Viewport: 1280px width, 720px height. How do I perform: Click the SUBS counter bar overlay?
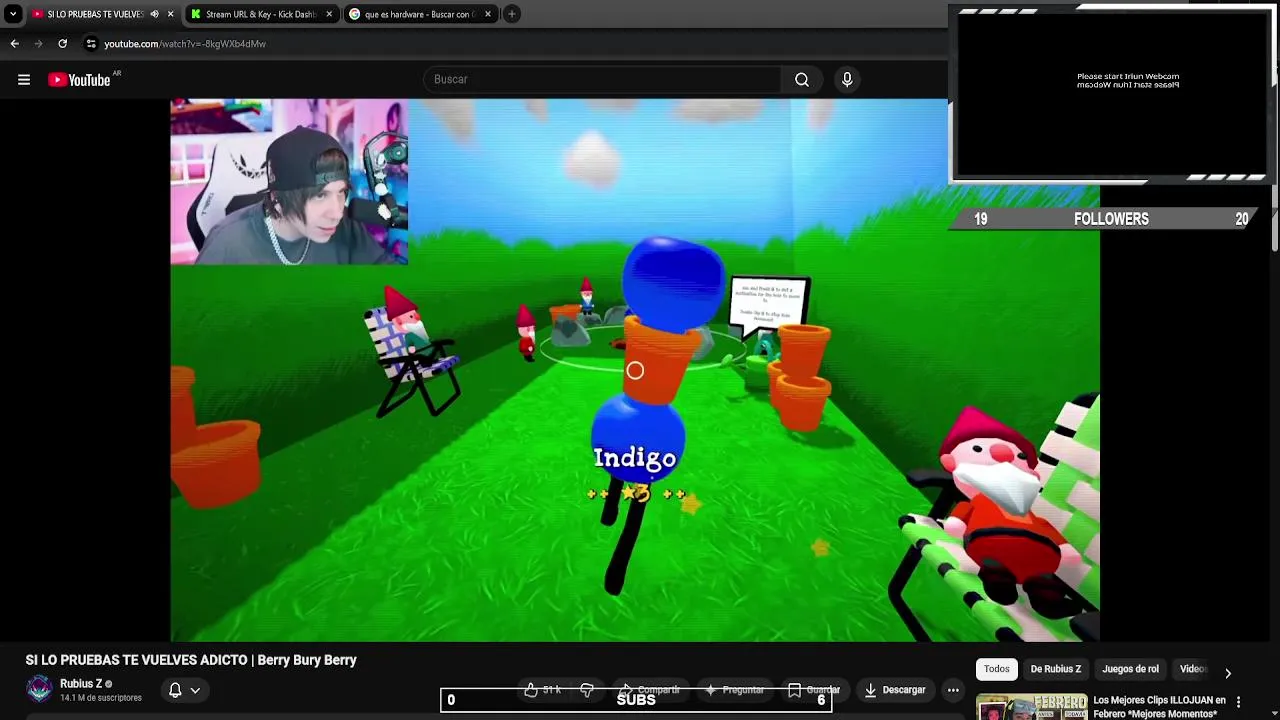click(x=636, y=700)
